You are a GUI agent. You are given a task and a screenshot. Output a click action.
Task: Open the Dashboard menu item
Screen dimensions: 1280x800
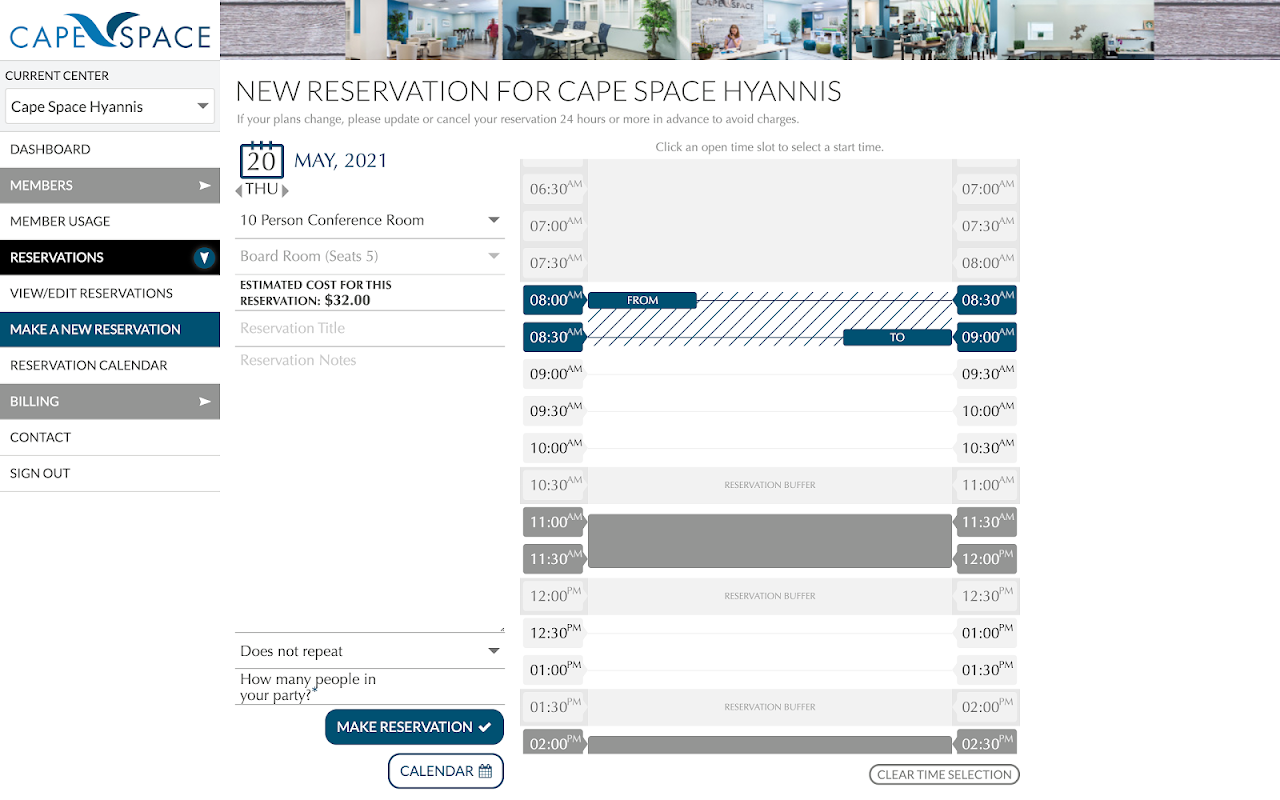pyautogui.click(x=110, y=149)
